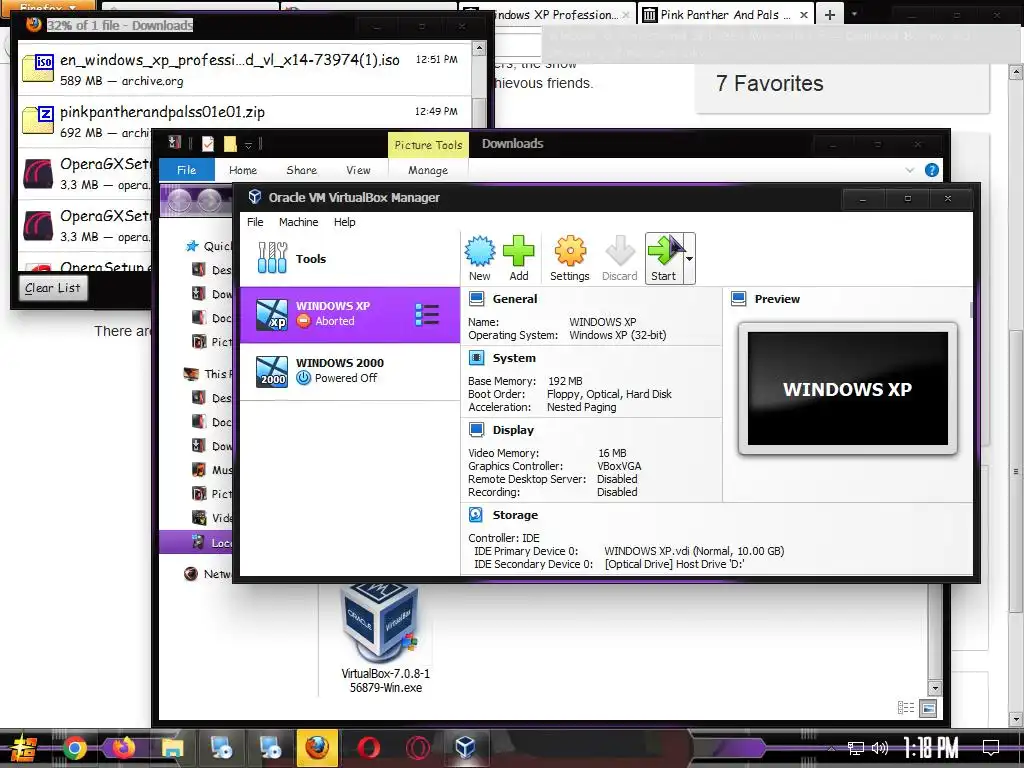Switch to Pink Panther And Pals browser tab
Image resolution: width=1024 pixels, height=768 pixels.
(x=725, y=14)
